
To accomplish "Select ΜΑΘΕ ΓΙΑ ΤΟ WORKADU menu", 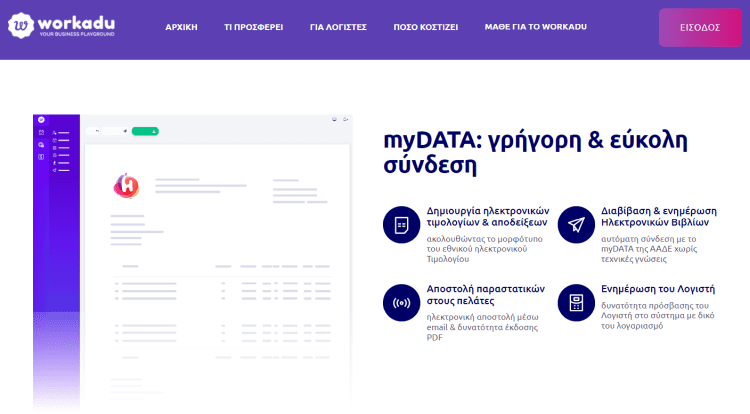I will coord(536,27).
